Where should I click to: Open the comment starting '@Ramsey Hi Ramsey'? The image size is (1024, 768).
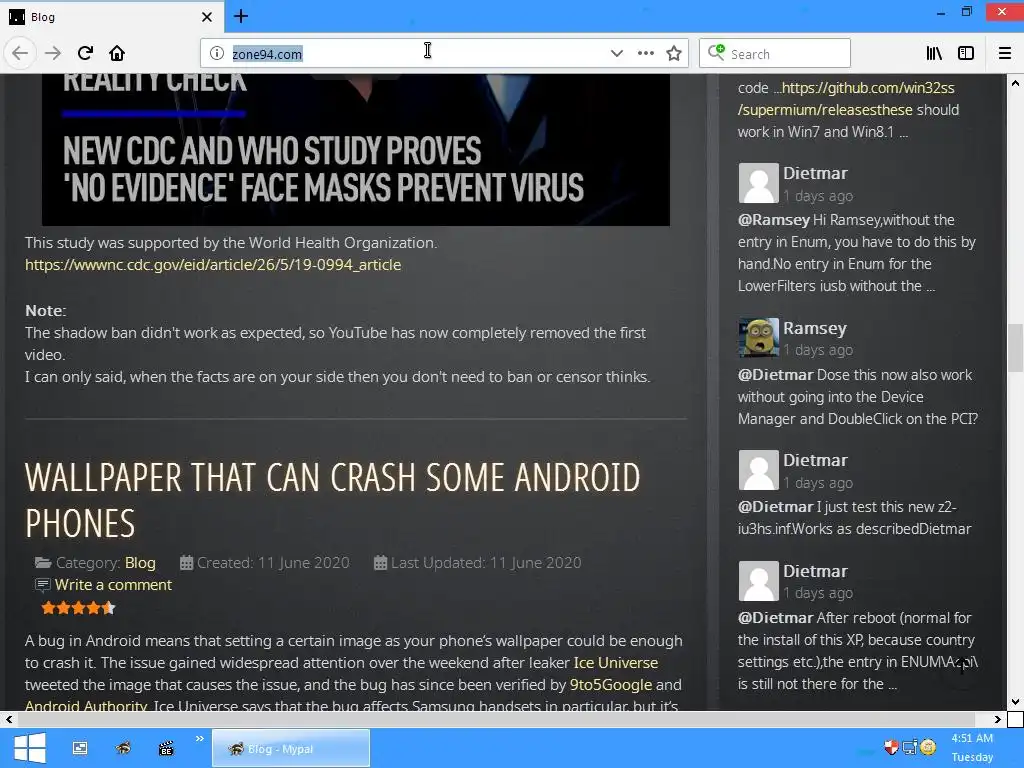tap(857, 253)
